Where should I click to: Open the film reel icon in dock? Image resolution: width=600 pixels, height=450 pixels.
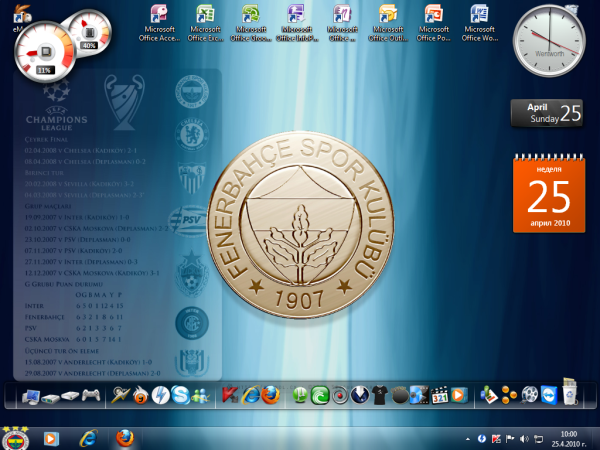click(530, 395)
